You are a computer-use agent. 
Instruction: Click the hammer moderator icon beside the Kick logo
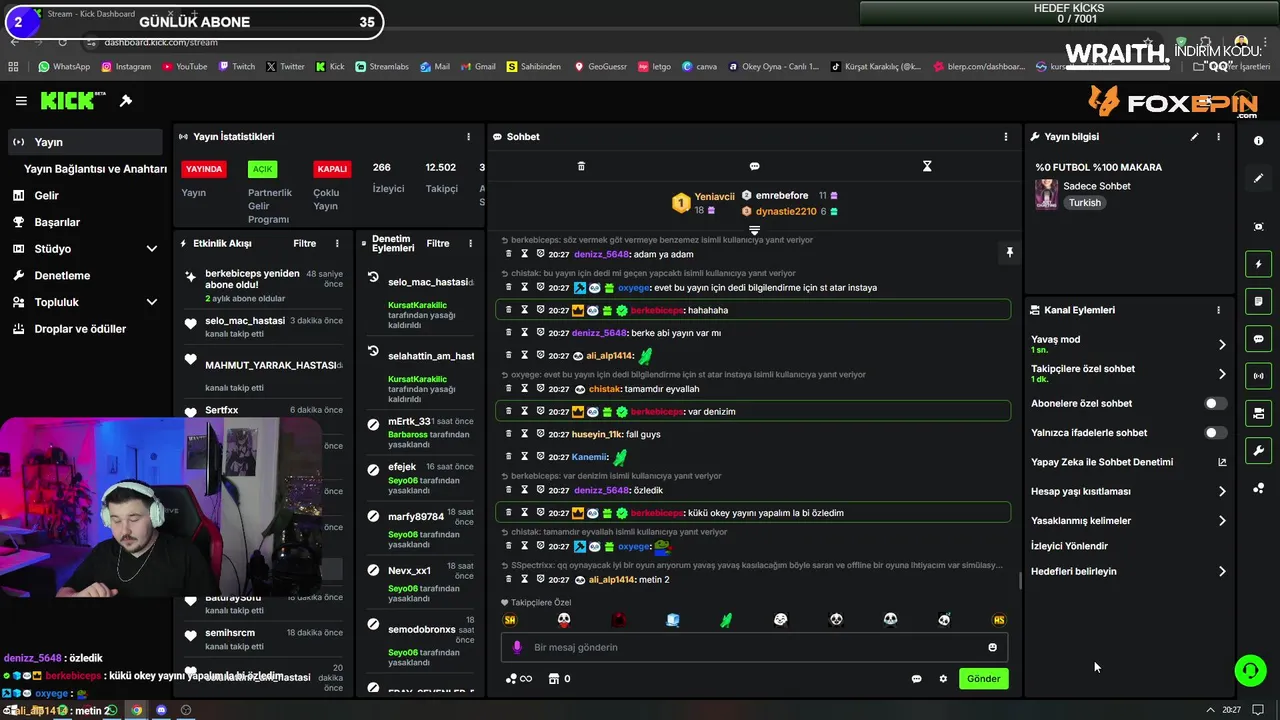[x=126, y=101]
